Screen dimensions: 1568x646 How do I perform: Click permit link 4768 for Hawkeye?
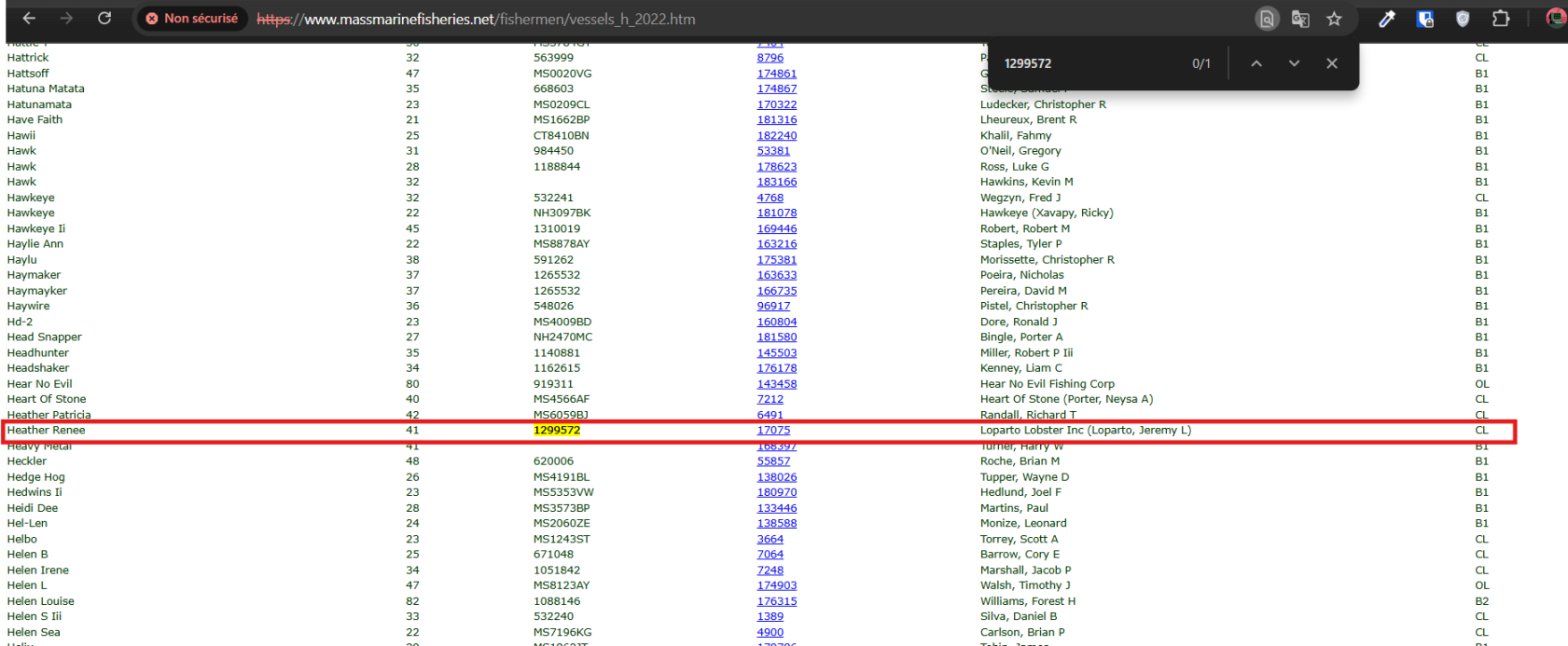[x=770, y=198]
